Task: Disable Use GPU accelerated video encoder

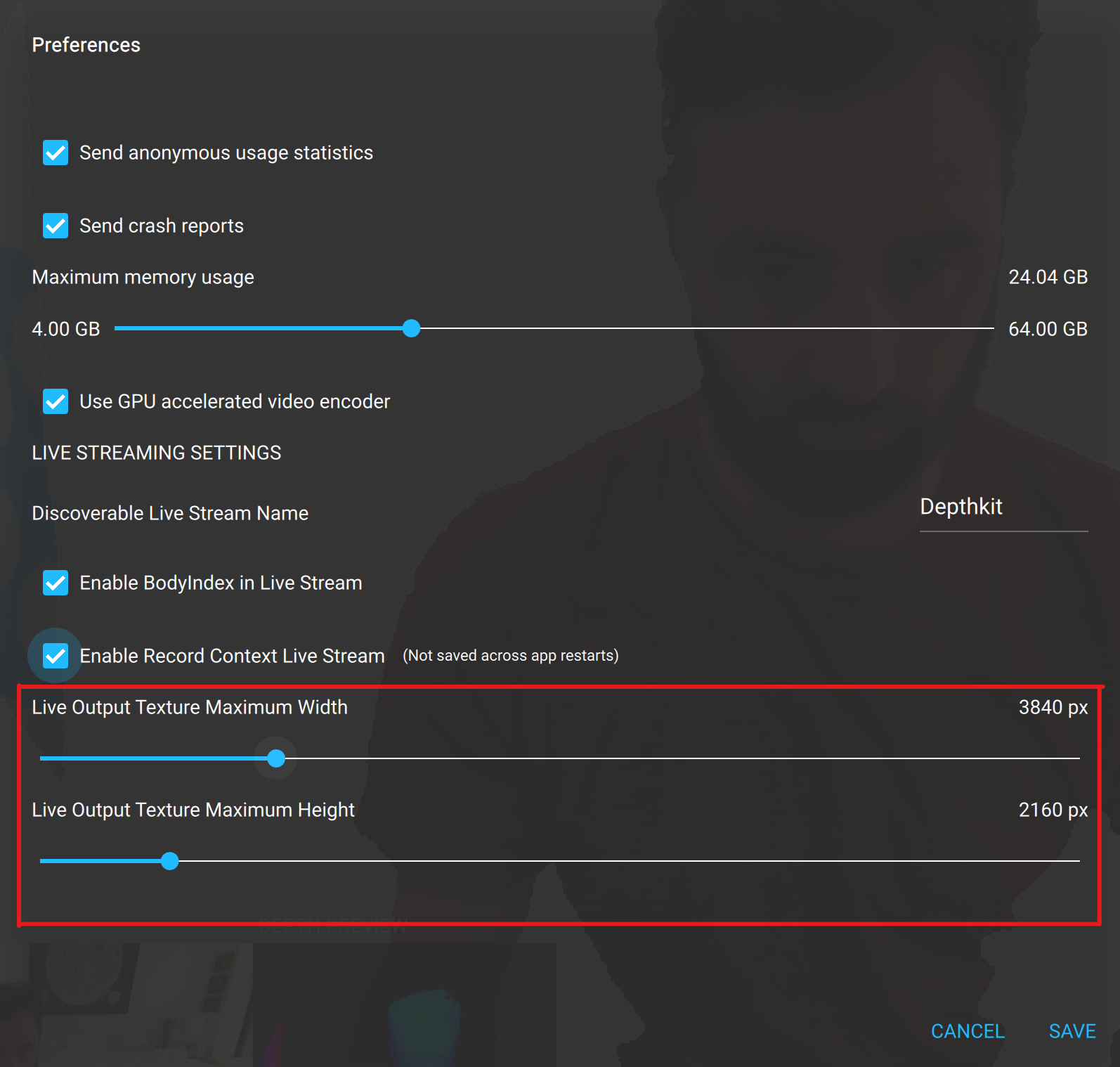Action: tap(56, 401)
